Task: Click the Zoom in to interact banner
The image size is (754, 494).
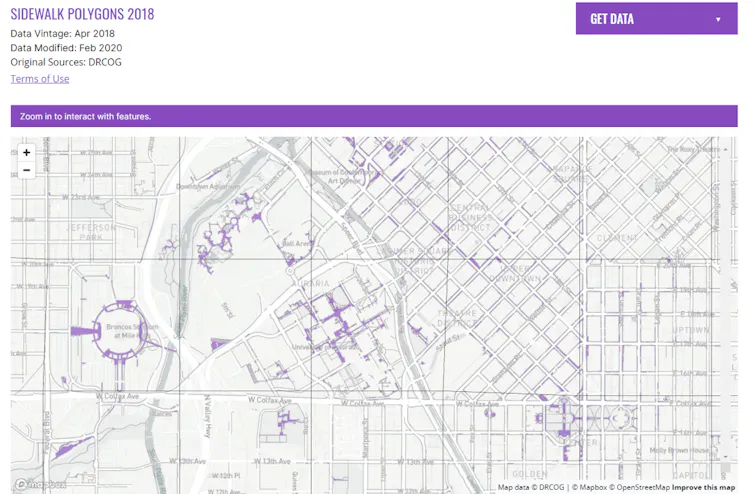Action: tap(374, 116)
